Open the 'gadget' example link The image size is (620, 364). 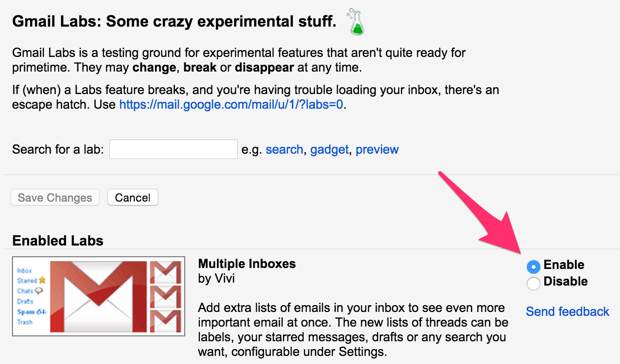329,150
